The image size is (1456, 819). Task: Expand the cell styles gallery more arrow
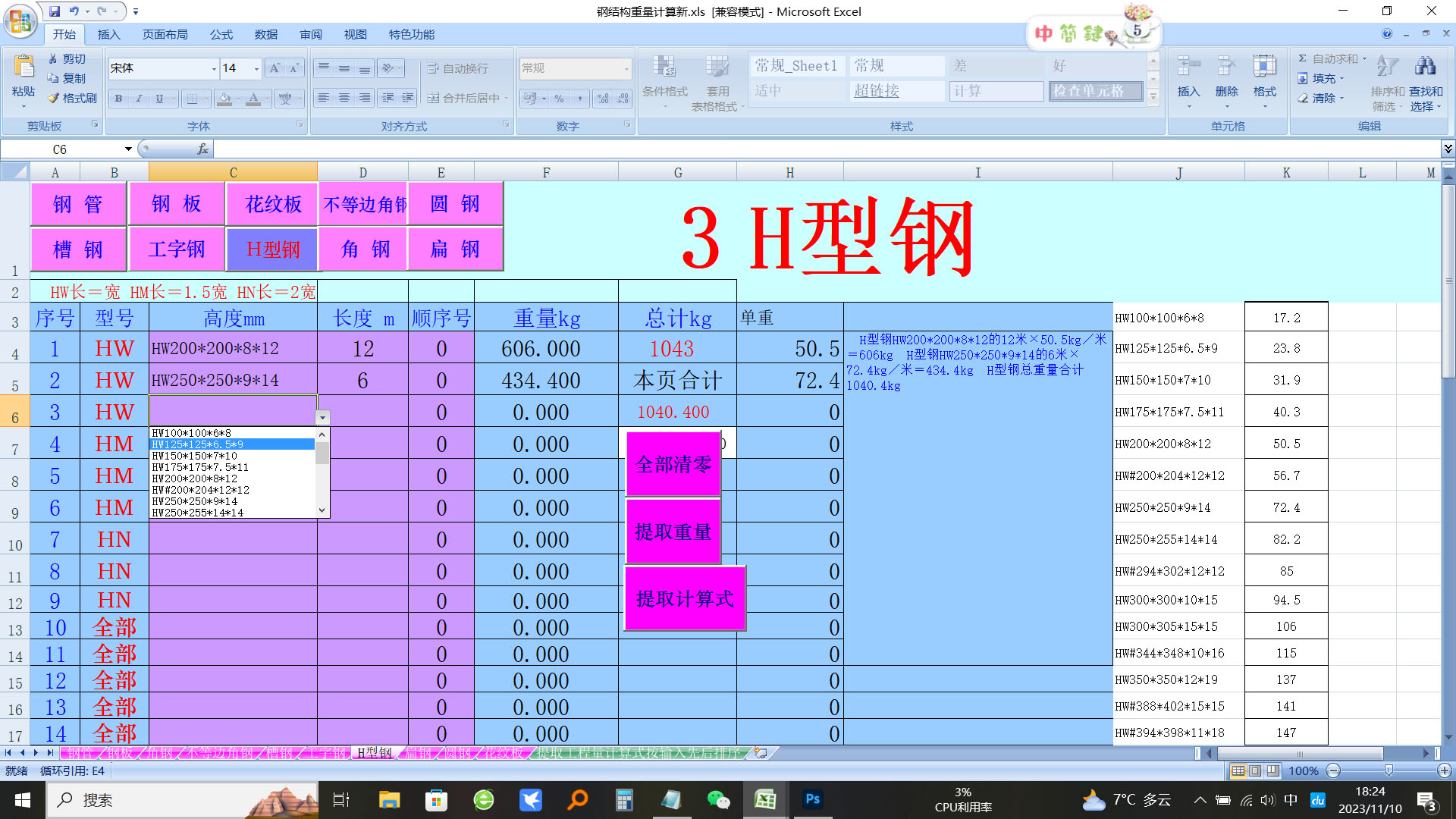tap(1153, 97)
